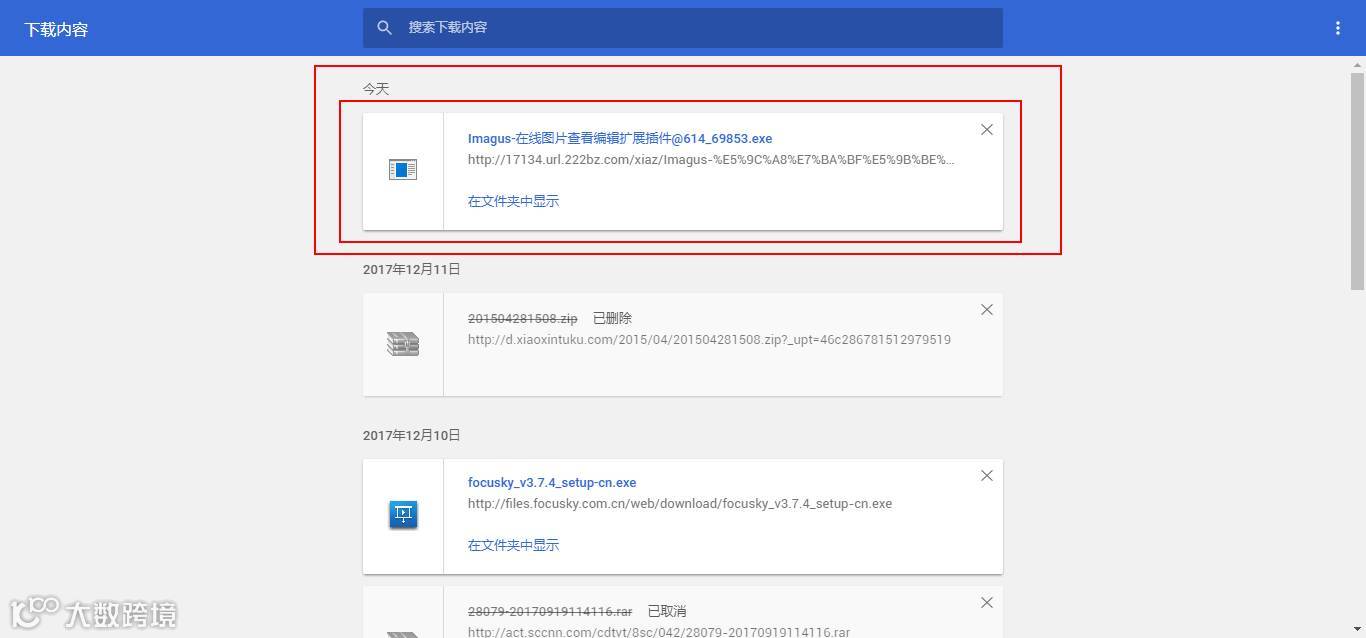The height and width of the screenshot is (638, 1366).
Task: Open the Imagus exe downloaded file link
Action: click(x=620, y=139)
